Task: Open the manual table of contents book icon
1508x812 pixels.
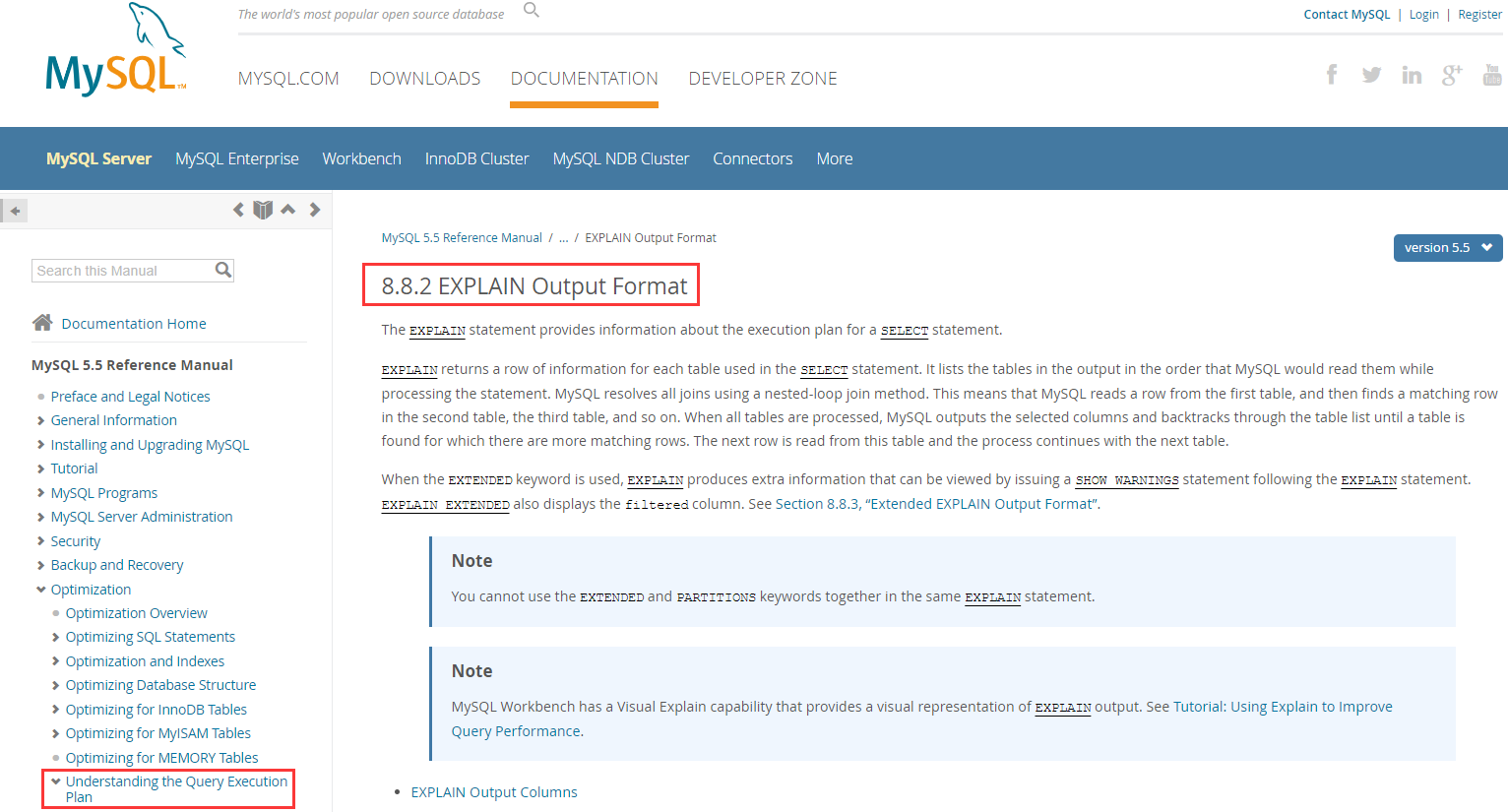Action: pyautogui.click(x=263, y=210)
